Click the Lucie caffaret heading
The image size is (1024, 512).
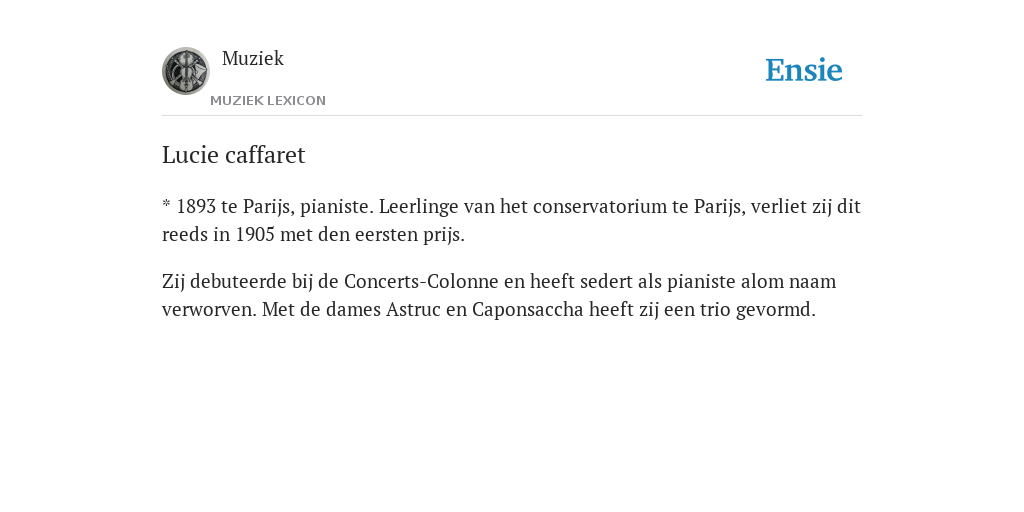coord(234,155)
